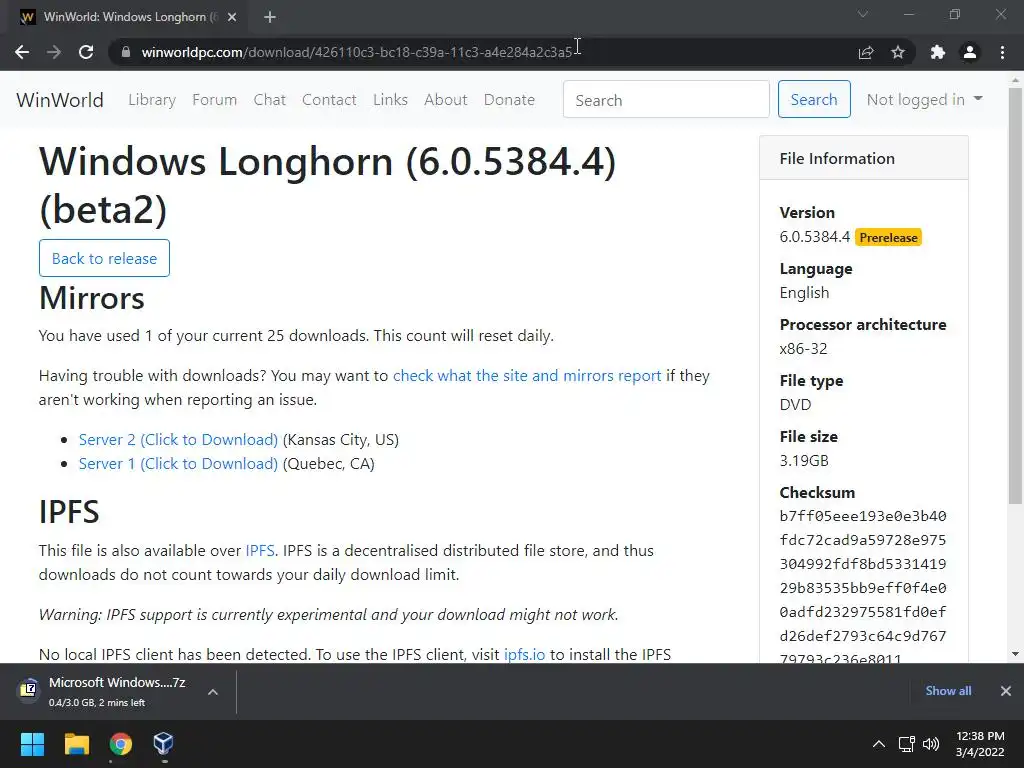1024x768 pixels.
Task: Open the Contact nav link
Action: 329,100
